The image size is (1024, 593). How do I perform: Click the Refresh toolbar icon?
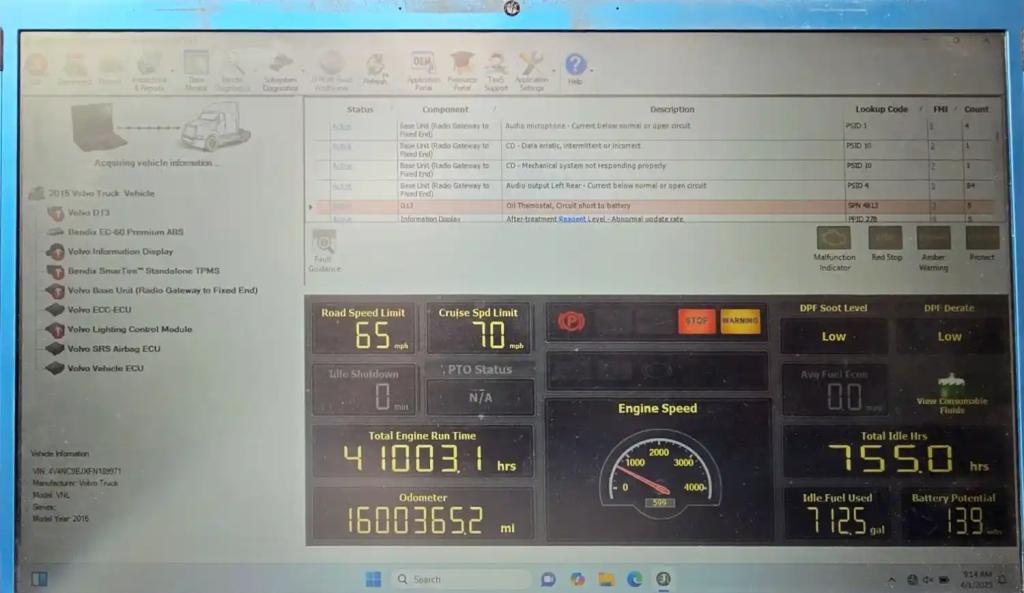pyautogui.click(x=376, y=68)
